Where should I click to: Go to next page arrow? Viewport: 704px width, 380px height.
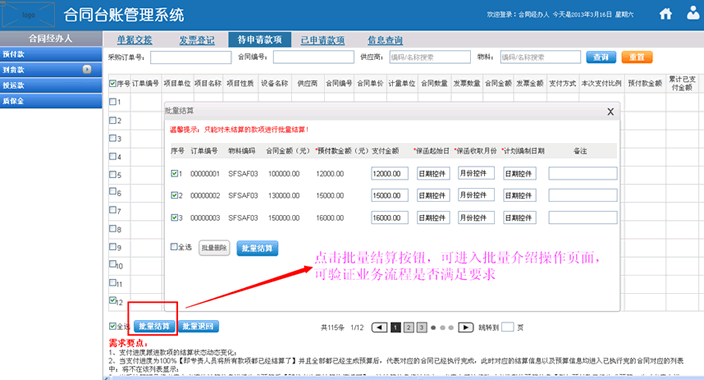tap(466, 327)
